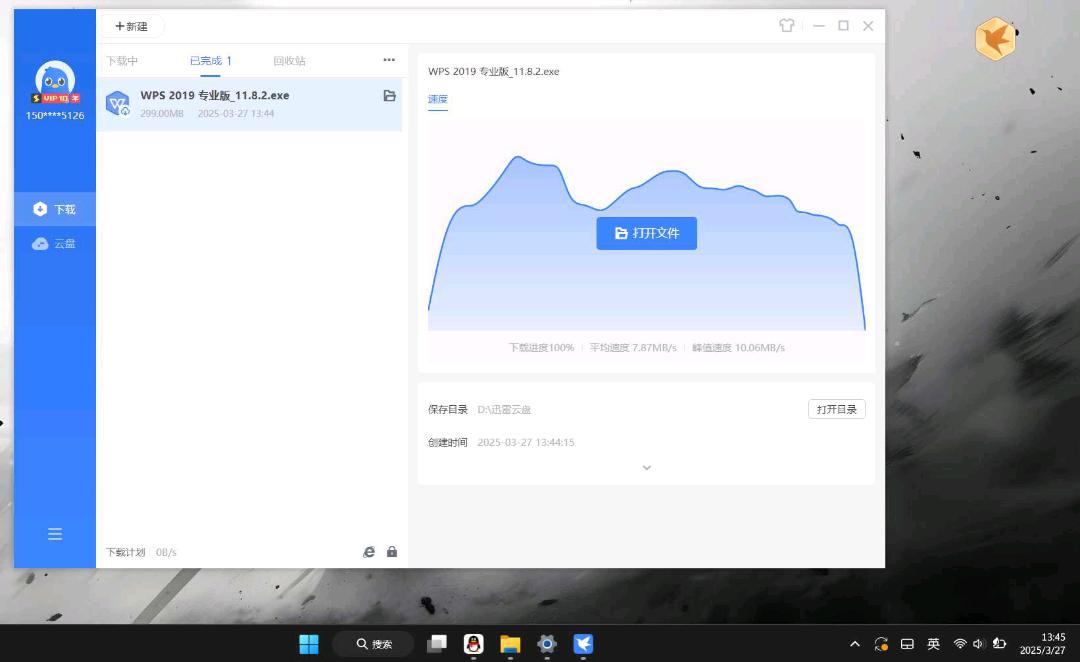Screen dimensions: 1080x662
Task: Switch to the 回收站 tab
Action: point(289,61)
